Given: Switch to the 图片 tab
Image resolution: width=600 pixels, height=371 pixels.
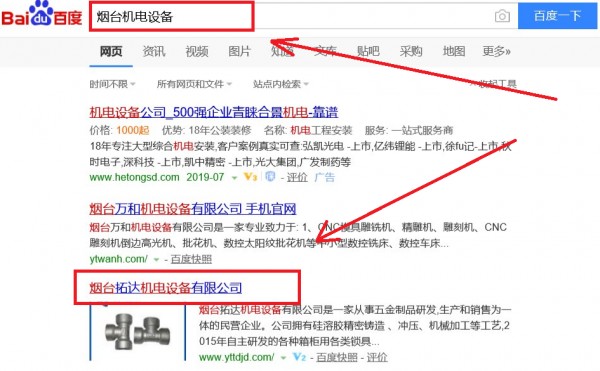Looking at the screenshot, I should (240, 51).
